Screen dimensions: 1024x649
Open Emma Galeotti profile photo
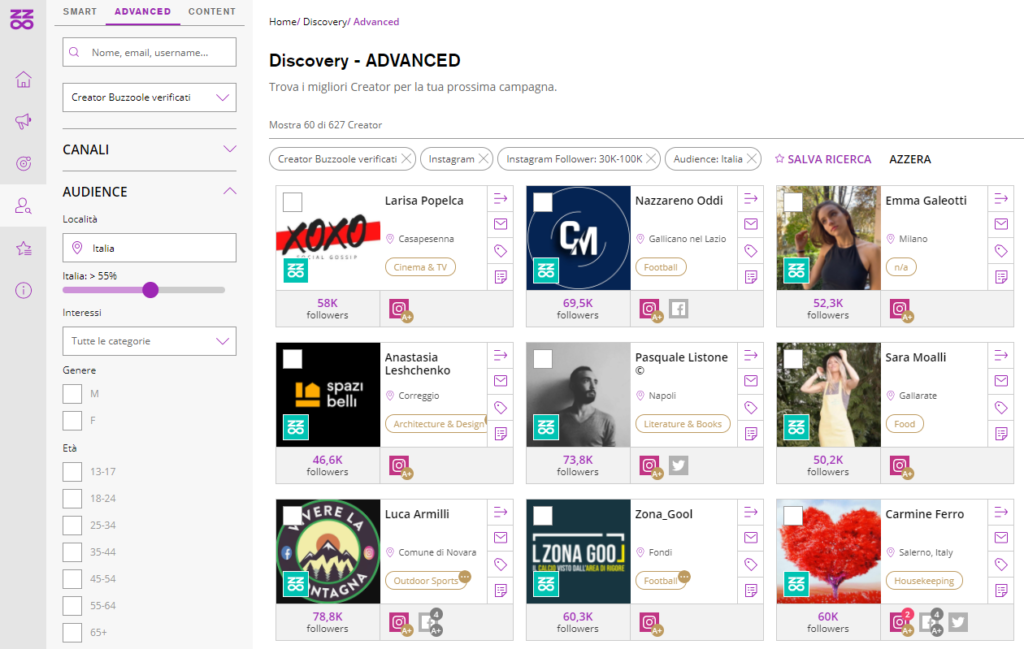(x=828, y=238)
